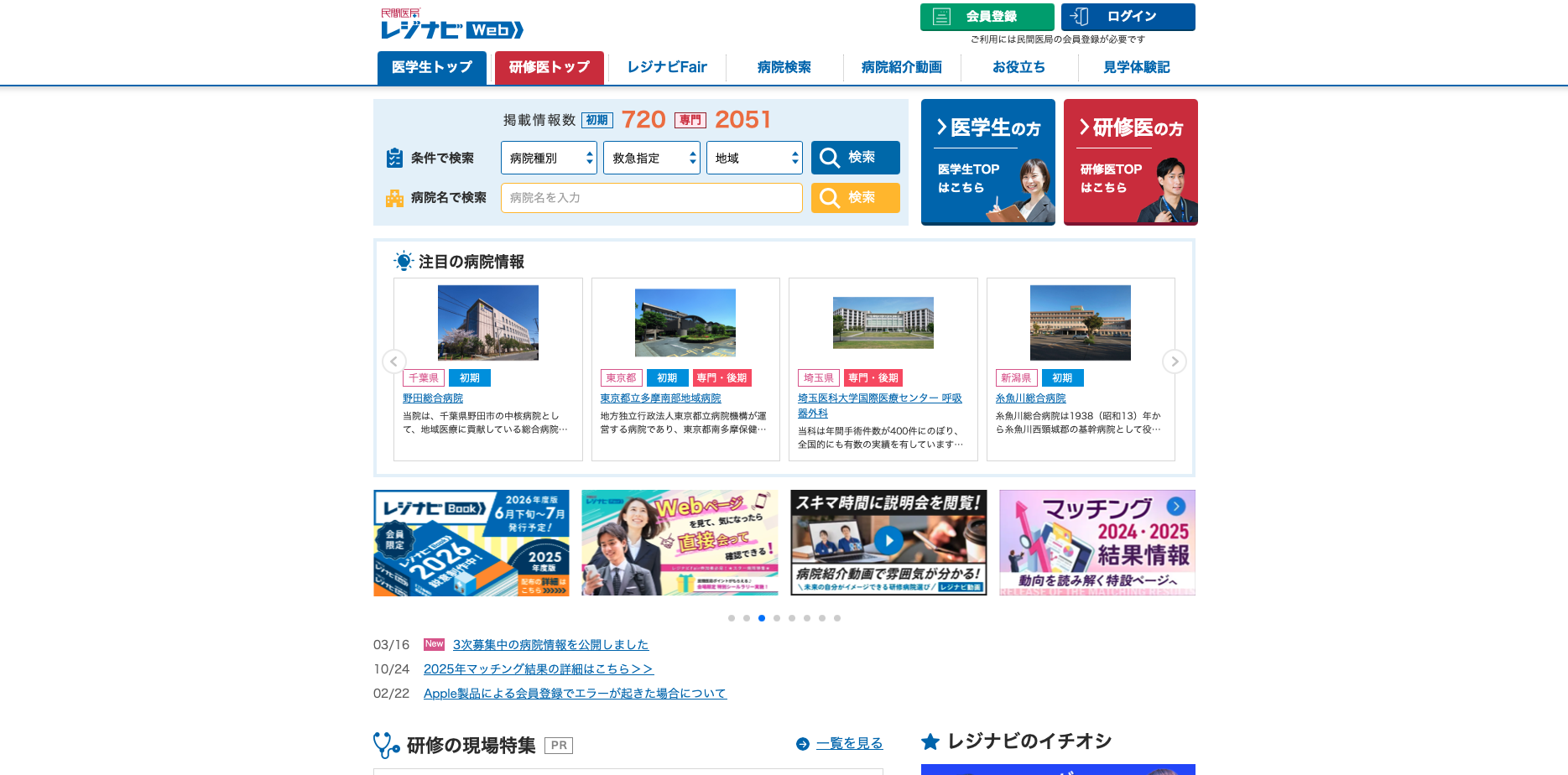This screenshot has height=775, width=1568.
Task: Open the 糸魚川総合病院 thumbnail image
Action: point(1080,323)
